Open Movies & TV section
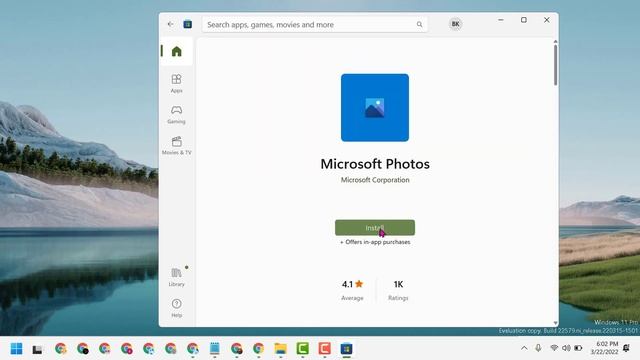 click(x=176, y=146)
